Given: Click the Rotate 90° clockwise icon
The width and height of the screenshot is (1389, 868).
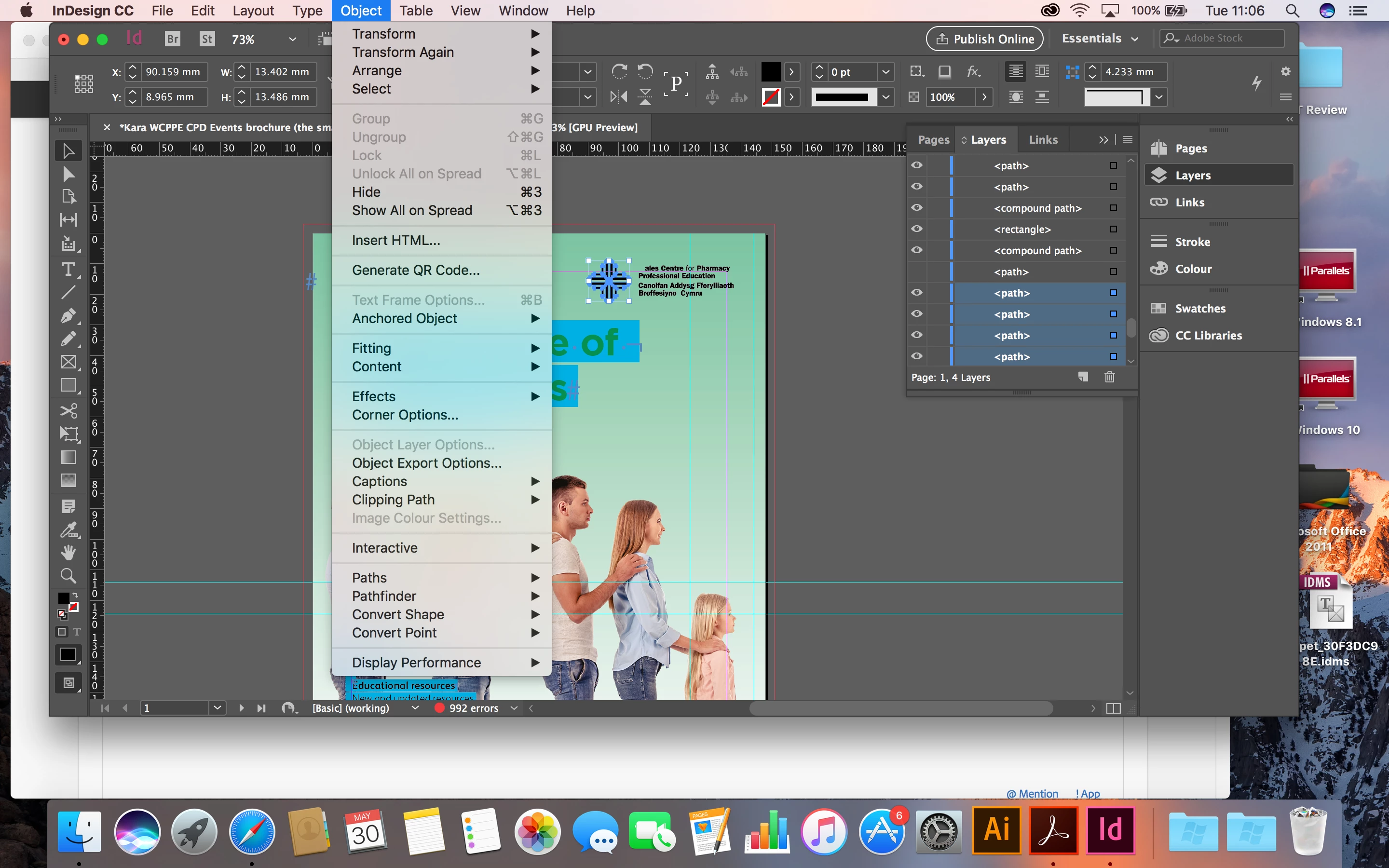Looking at the screenshot, I should coord(619,71).
